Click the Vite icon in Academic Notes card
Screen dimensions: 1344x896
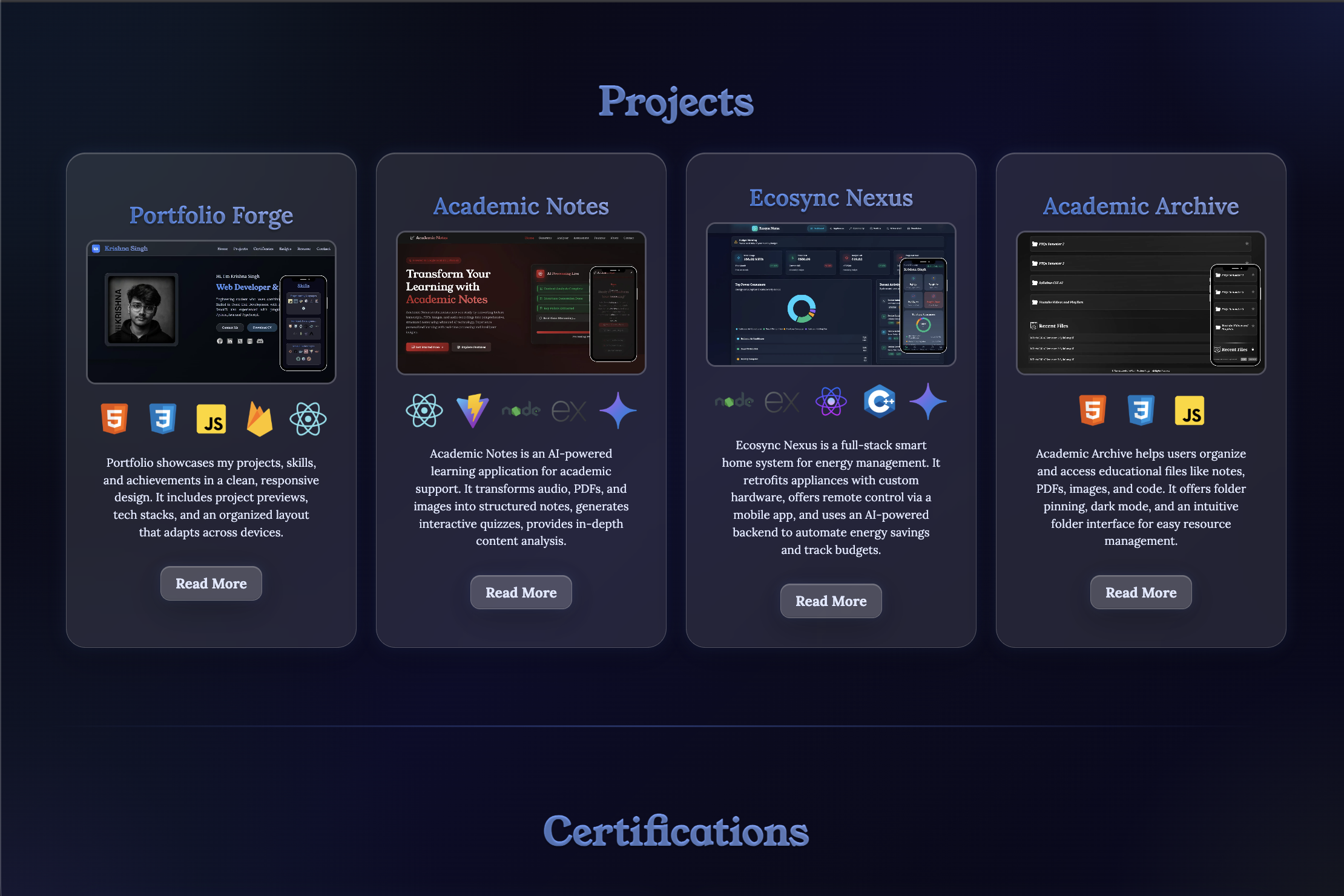[x=473, y=410]
